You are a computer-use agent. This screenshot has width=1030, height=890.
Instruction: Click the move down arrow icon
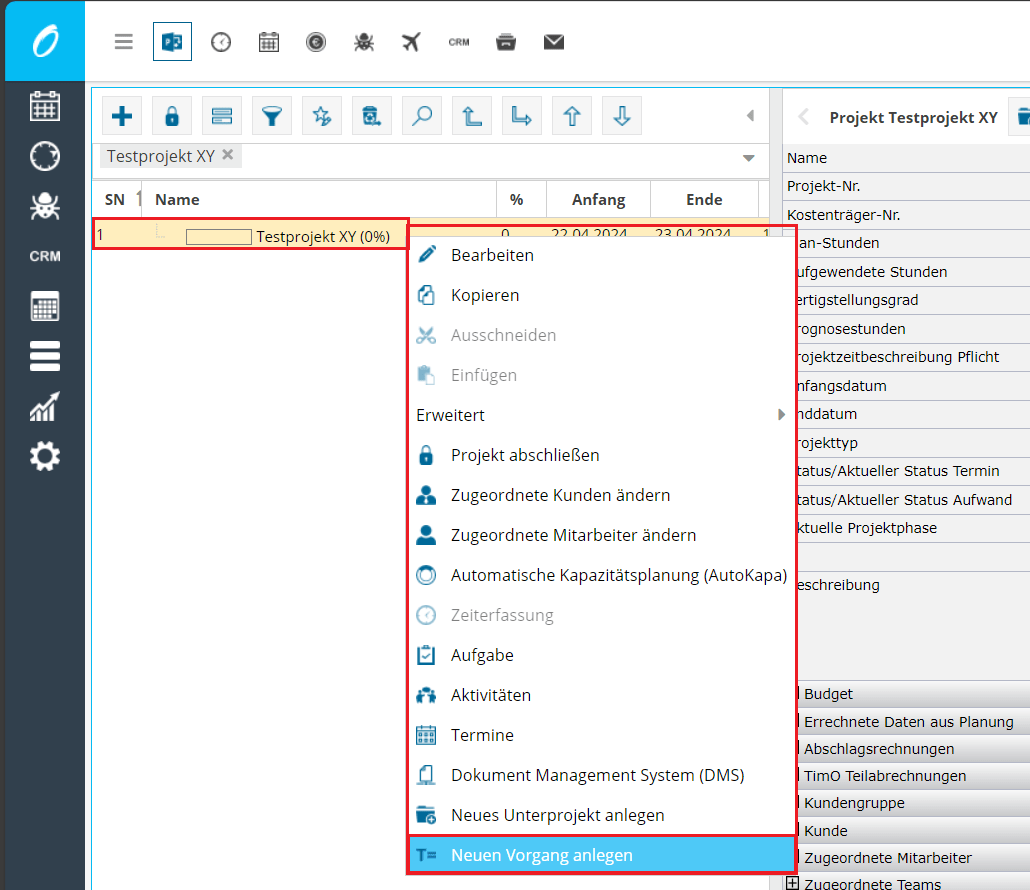click(x=622, y=116)
